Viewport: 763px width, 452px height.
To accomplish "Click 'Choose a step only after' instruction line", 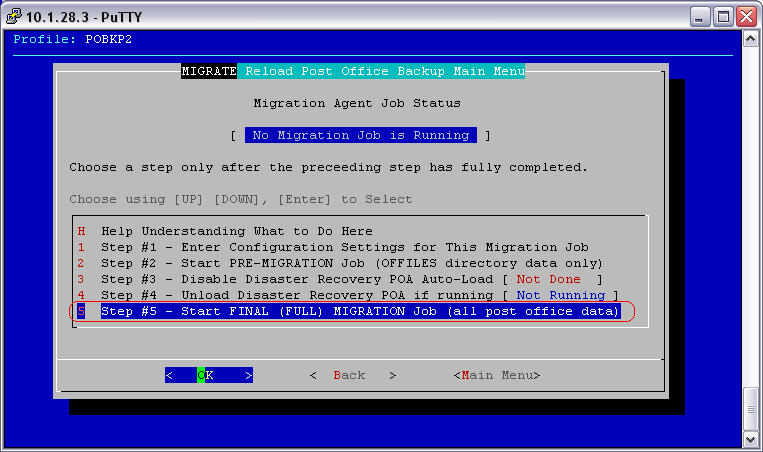I will [x=328, y=167].
